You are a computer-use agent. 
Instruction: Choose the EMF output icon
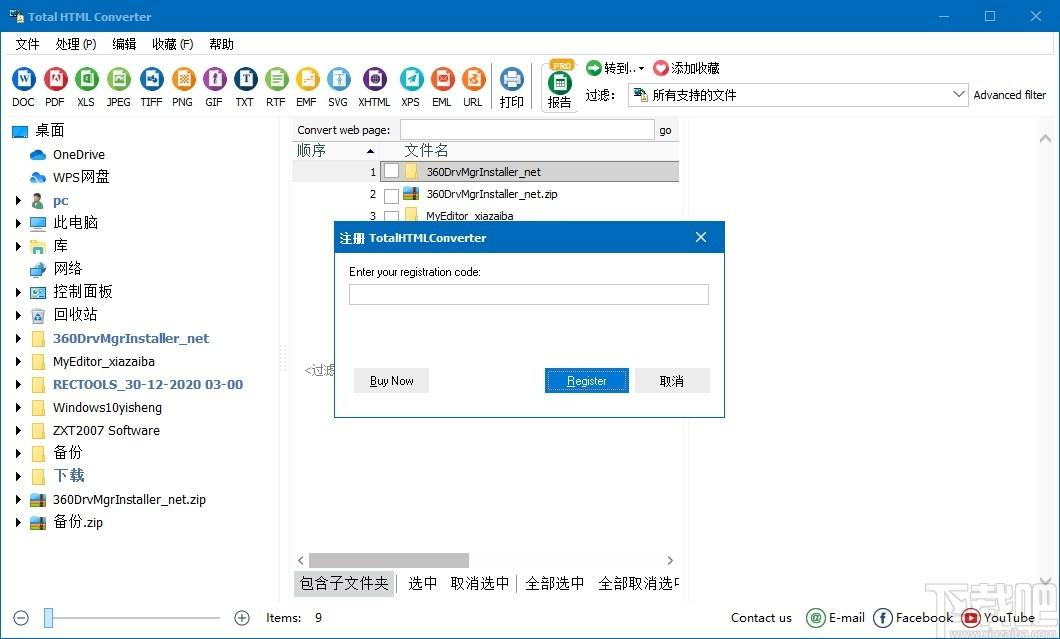(x=307, y=79)
